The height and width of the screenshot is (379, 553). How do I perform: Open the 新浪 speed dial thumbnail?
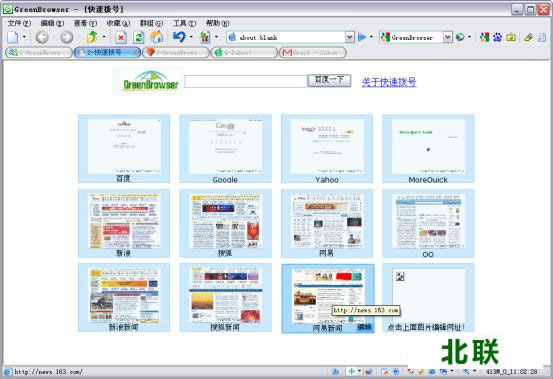(x=124, y=221)
